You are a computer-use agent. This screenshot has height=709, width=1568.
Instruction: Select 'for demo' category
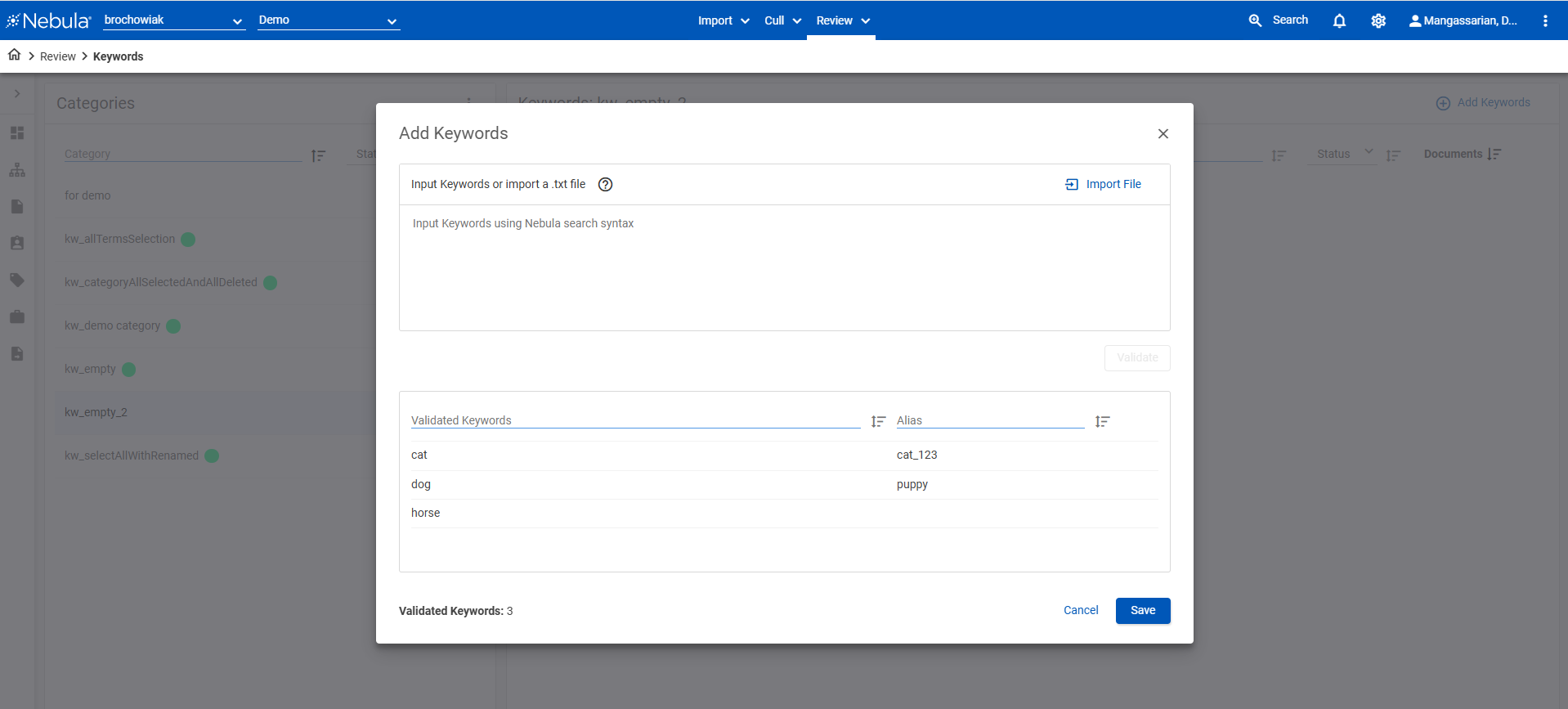tap(215, 195)
